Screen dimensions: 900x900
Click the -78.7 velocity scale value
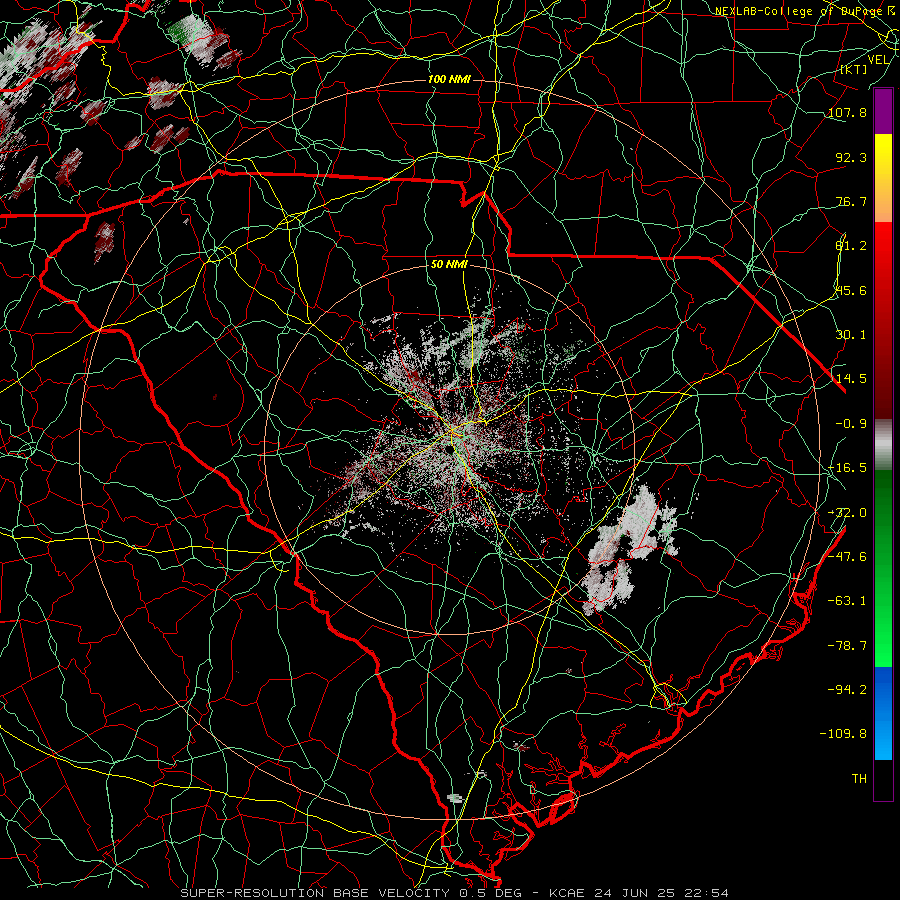tap(848, 646)
